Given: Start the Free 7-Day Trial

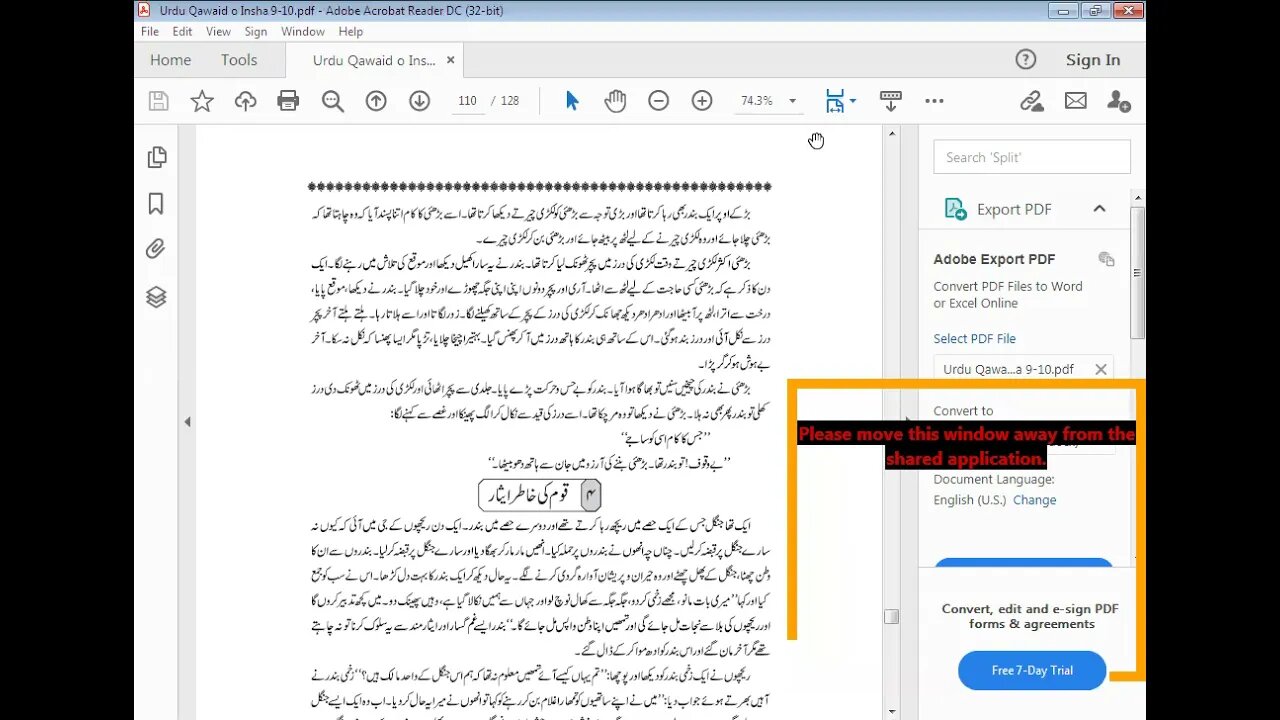Looking at the screenshot, I should [1032, 670].
